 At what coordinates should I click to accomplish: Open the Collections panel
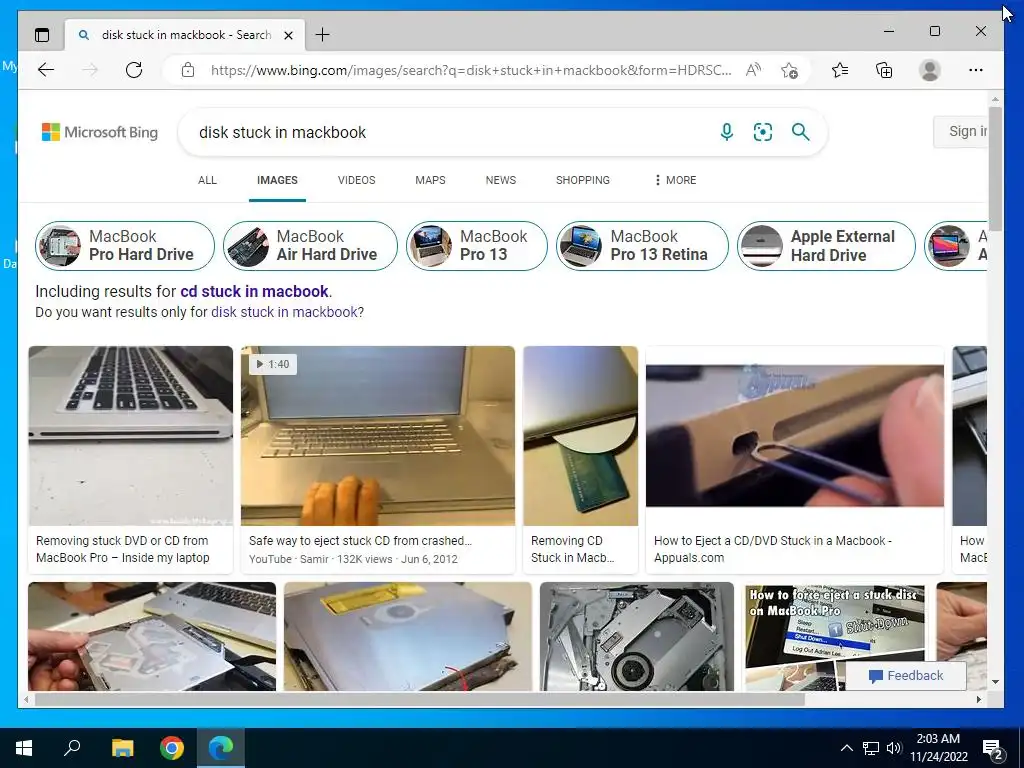[884, 70]
